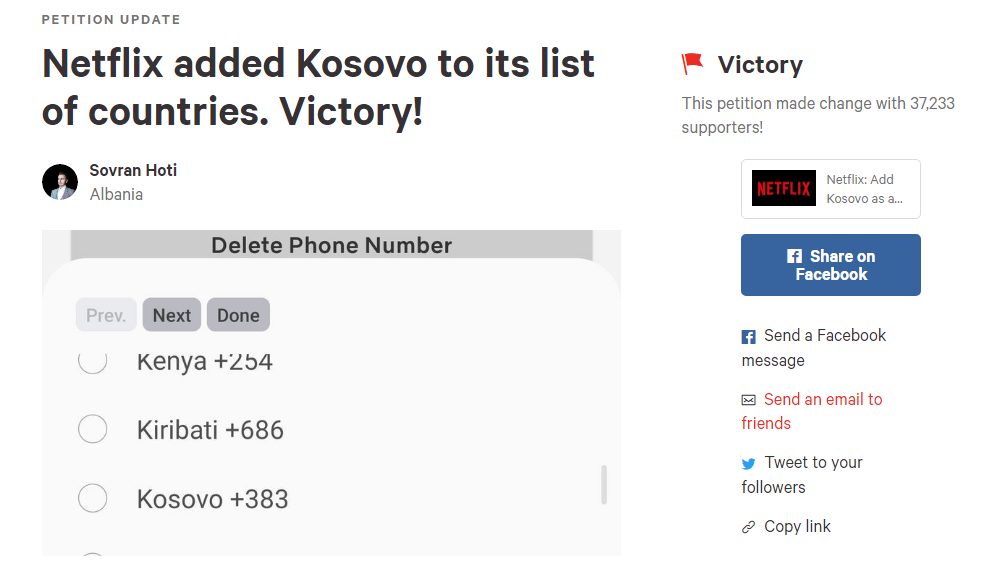The image size is (1000, 583).
Task: Click the Netflix logo thumbnail
Action: [x=784, y=188]
